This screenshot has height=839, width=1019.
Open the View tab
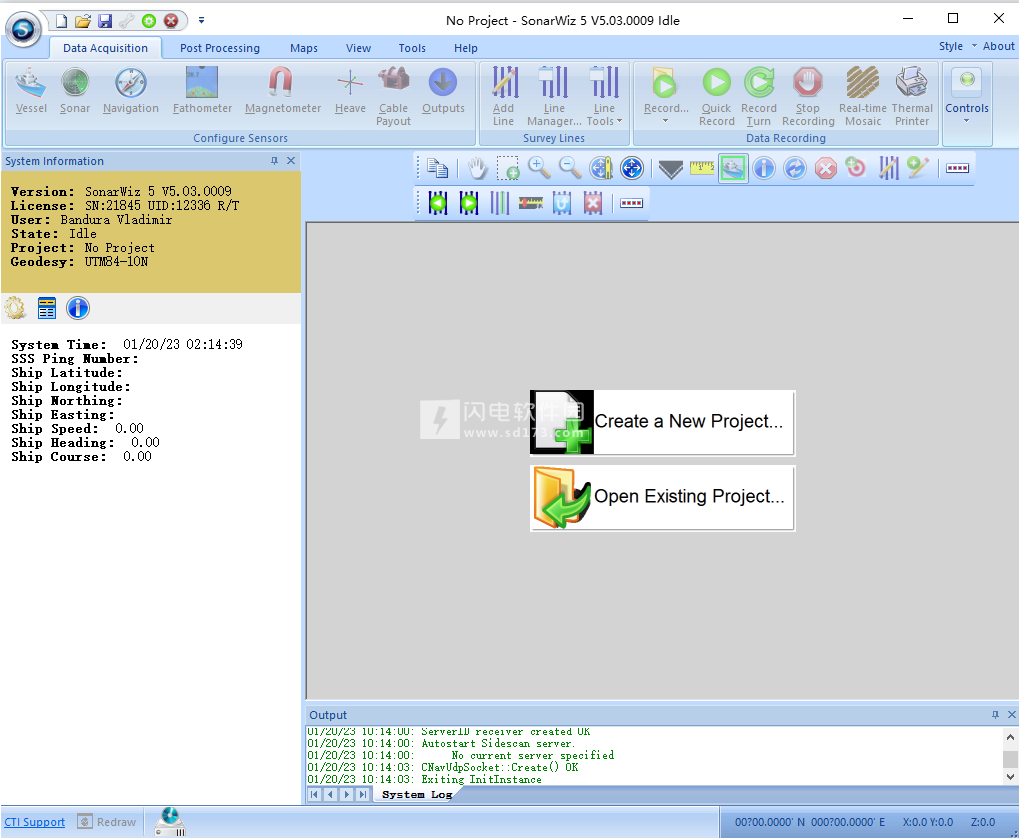[358, 48]
